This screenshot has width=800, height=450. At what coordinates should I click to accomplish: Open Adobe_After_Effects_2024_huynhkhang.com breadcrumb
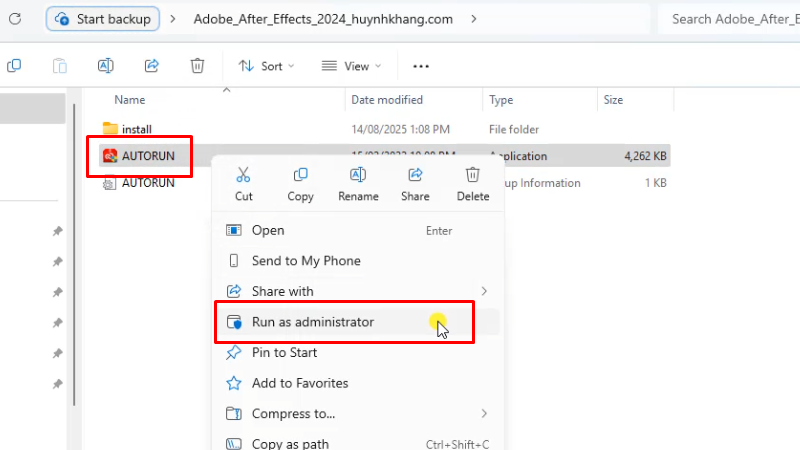323,19
